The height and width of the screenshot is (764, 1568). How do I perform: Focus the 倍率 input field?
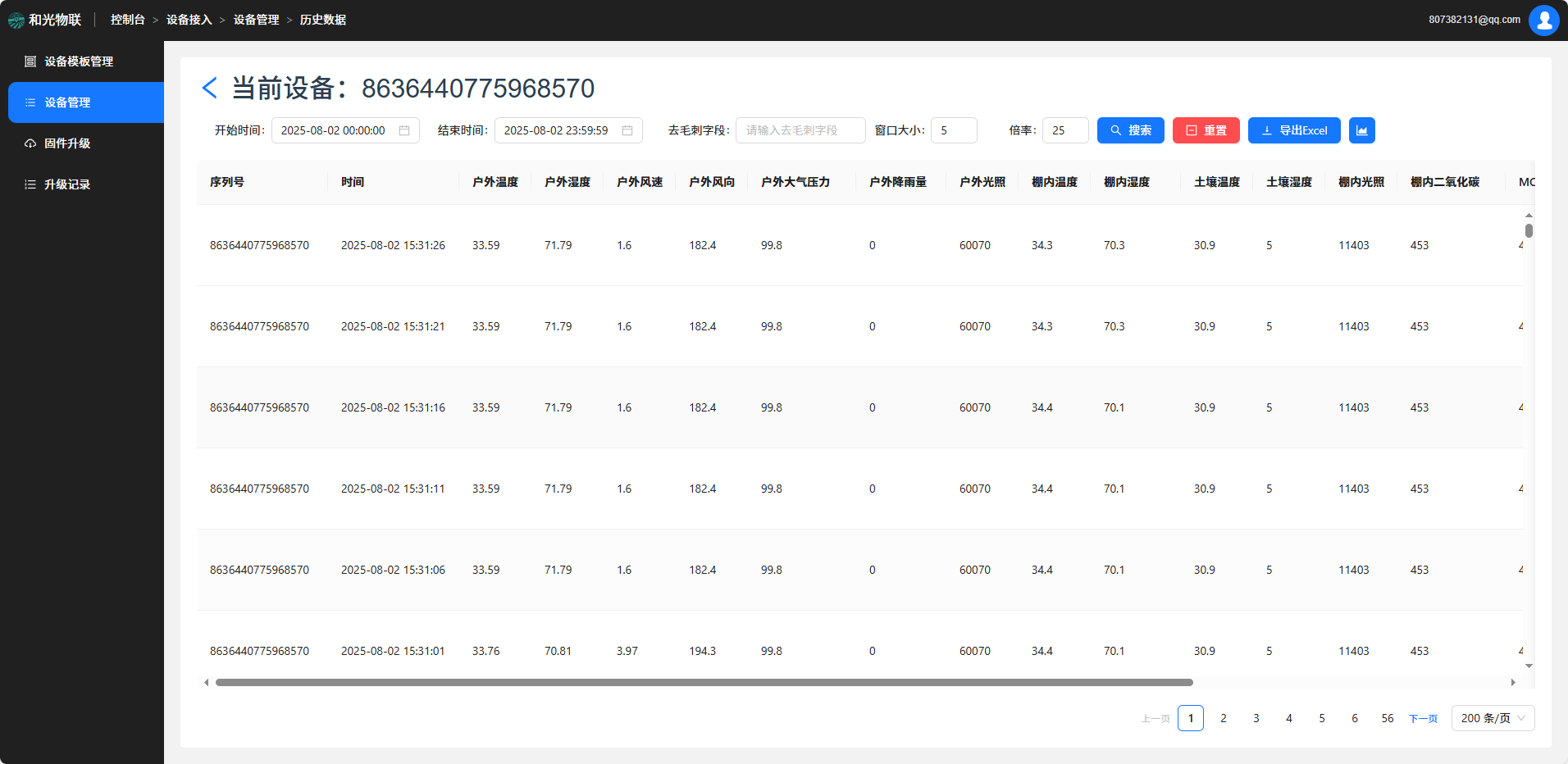[1065, 130]
